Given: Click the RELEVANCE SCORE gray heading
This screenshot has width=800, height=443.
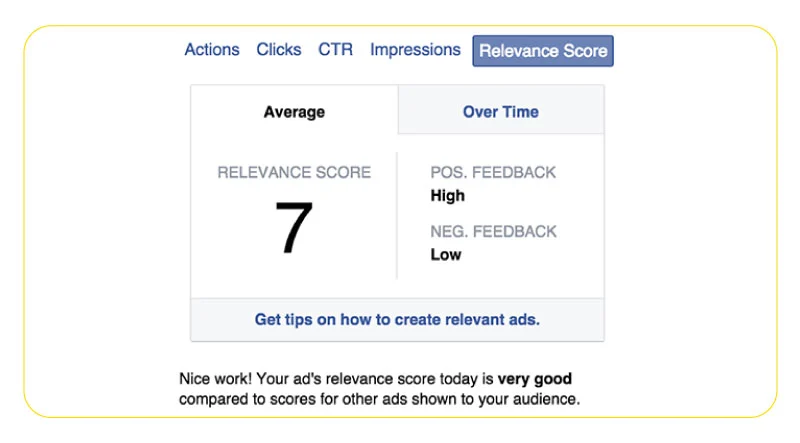Looking at the screenshot, I should [294, 173].
